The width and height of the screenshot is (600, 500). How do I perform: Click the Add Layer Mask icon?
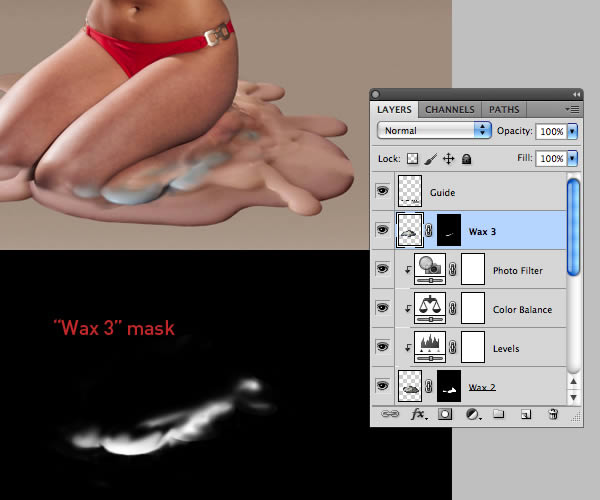click(x=445, y=414)
